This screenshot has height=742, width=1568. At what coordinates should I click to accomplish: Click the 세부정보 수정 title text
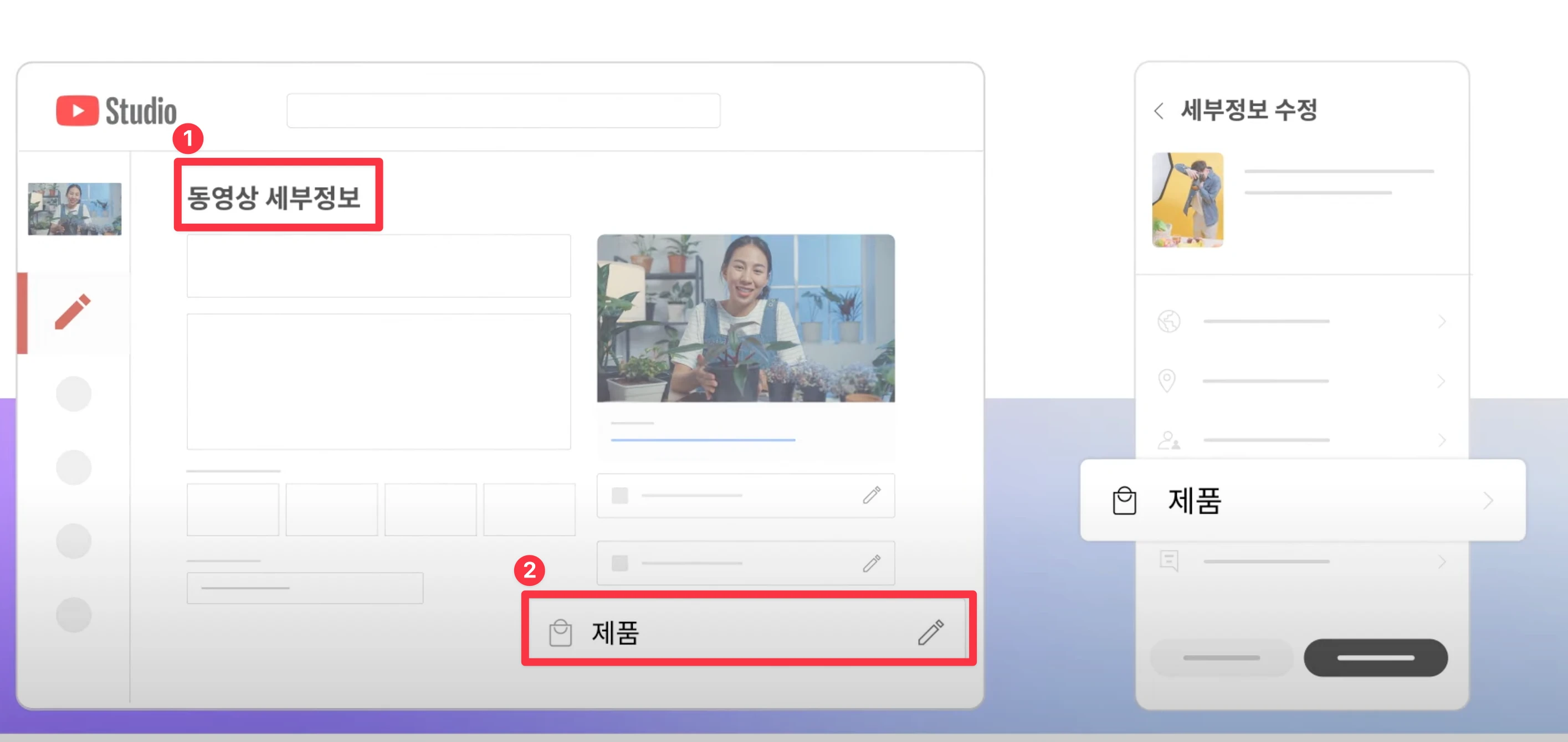pos(1248,110)
